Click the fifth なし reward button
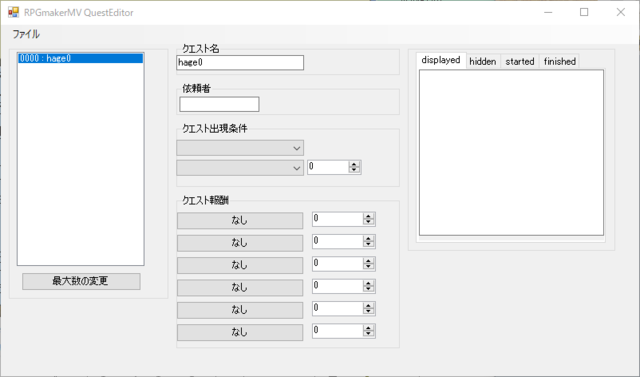640x377 pixels. coord(240,310)
